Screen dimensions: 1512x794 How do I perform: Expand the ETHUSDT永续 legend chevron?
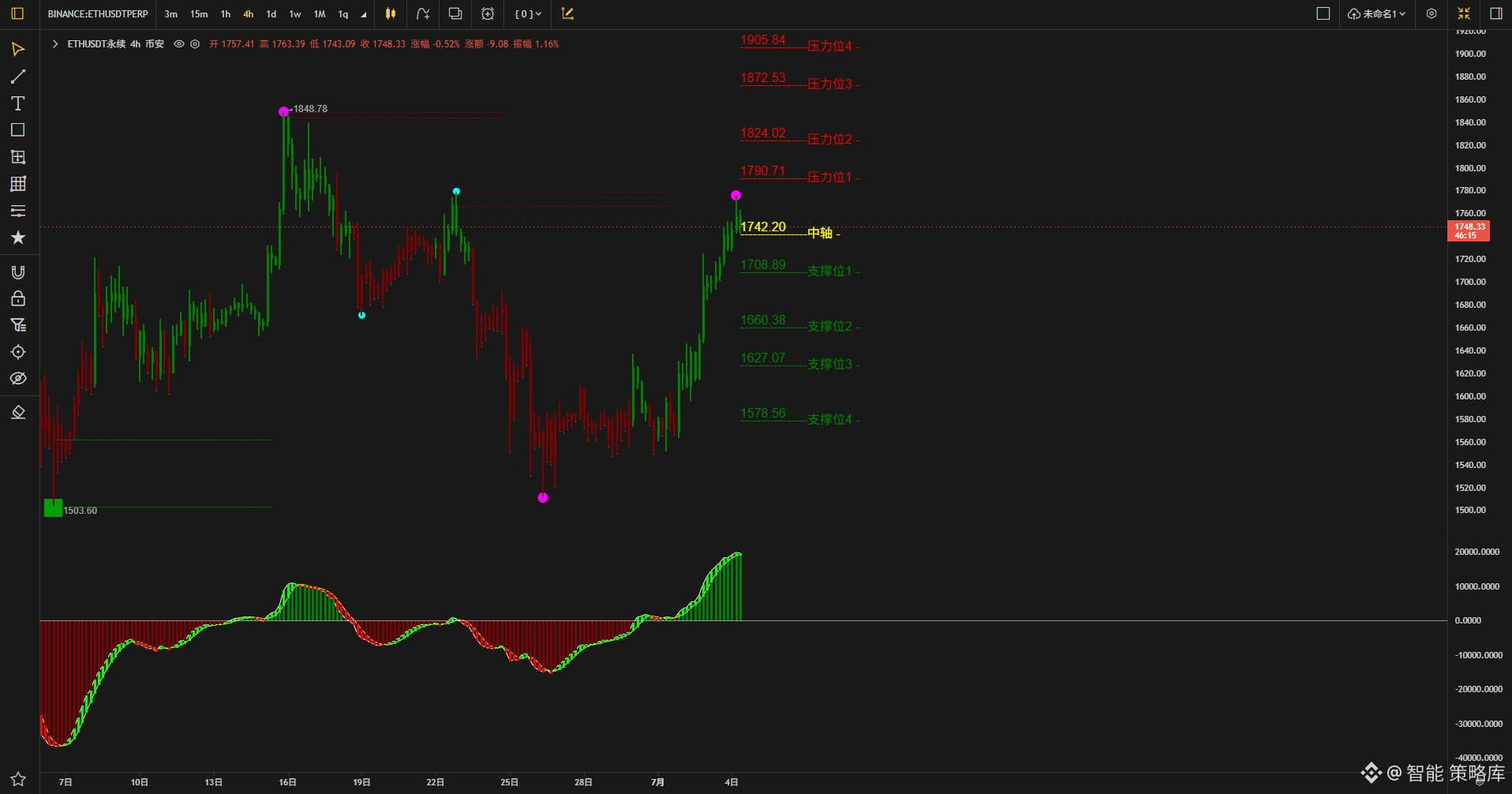click(x=55, y=44)
